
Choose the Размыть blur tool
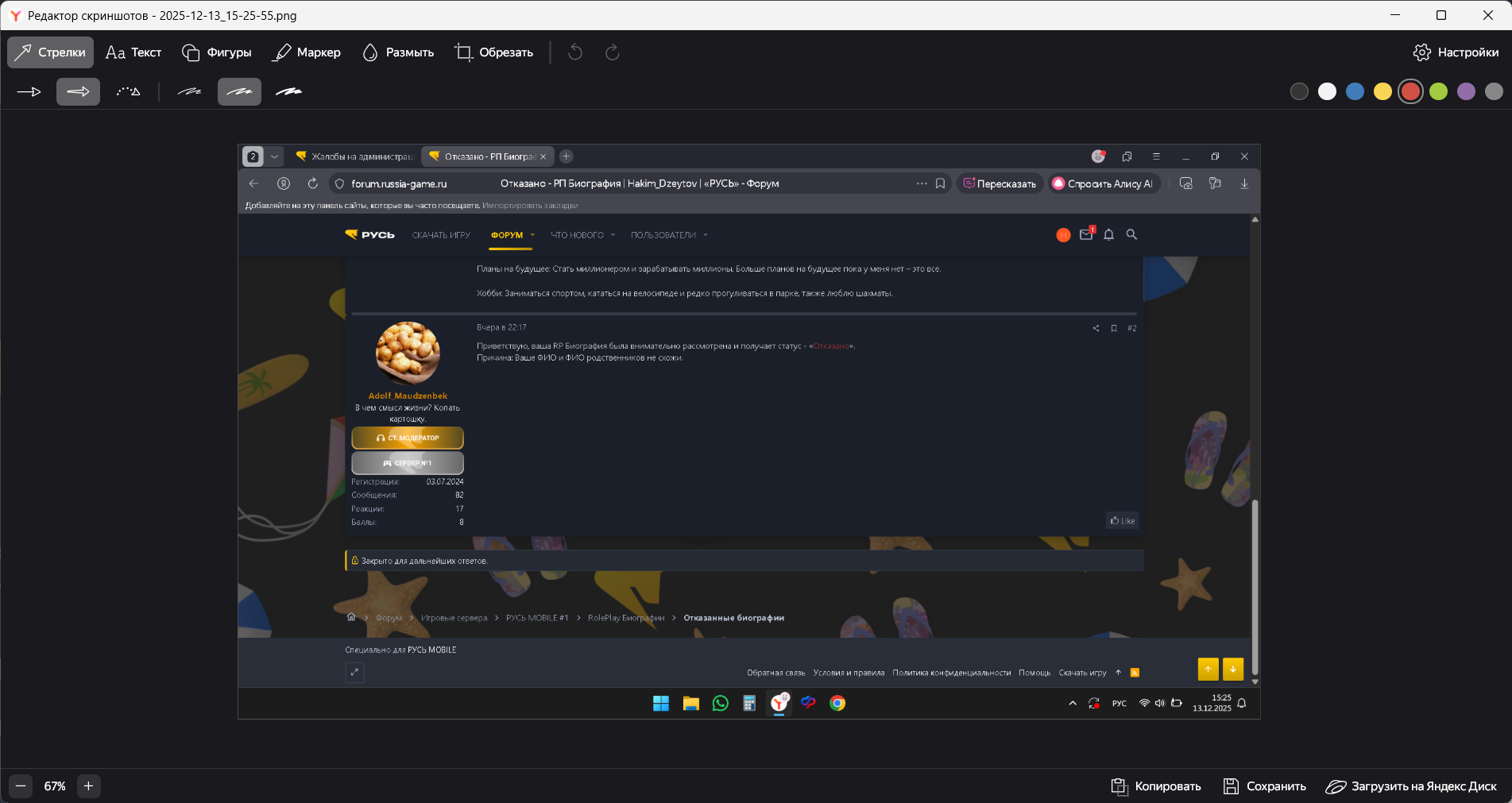point(398,52)
